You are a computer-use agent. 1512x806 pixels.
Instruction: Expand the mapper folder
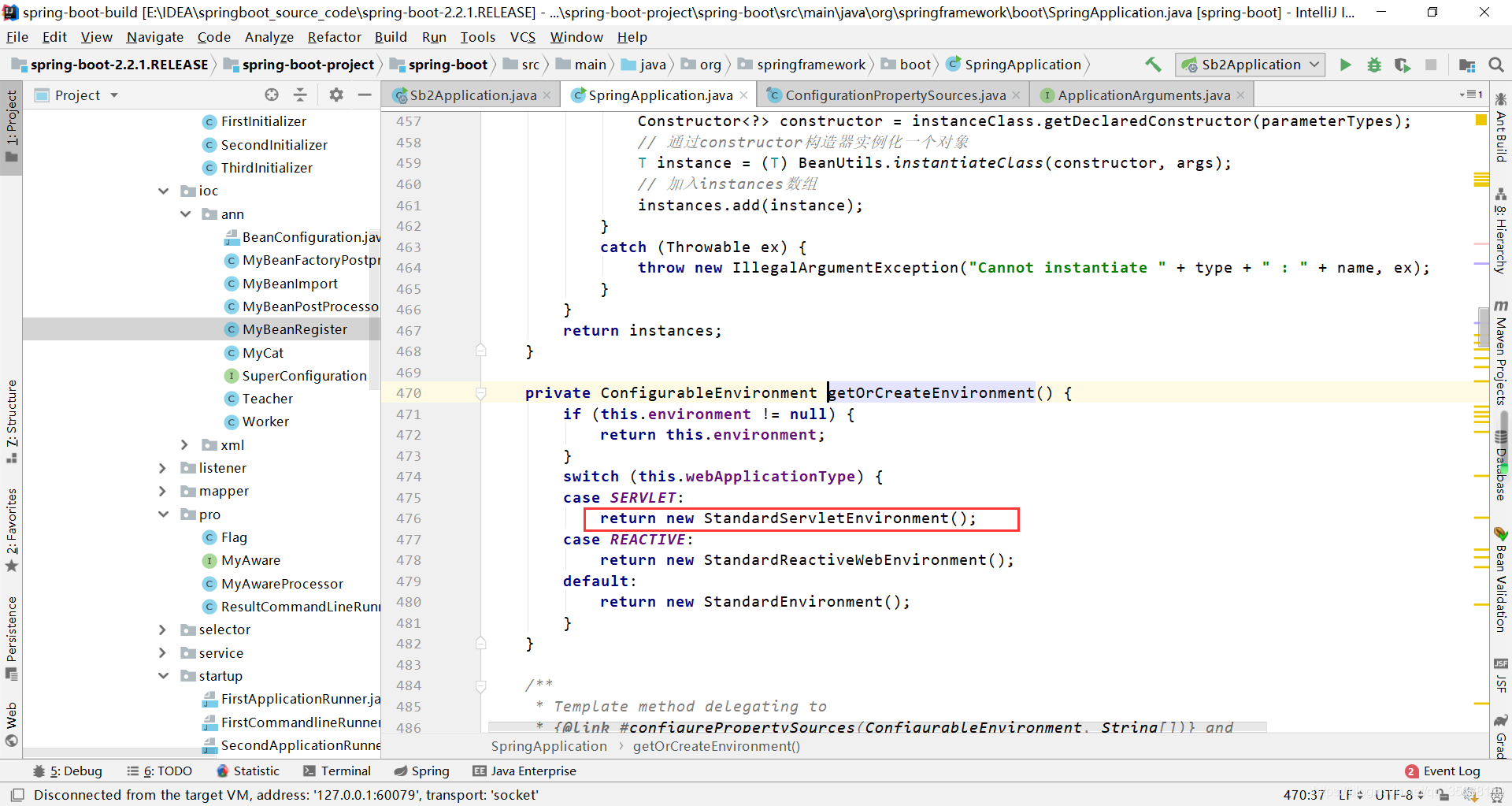pyautogui.click(x=163, y=491)
